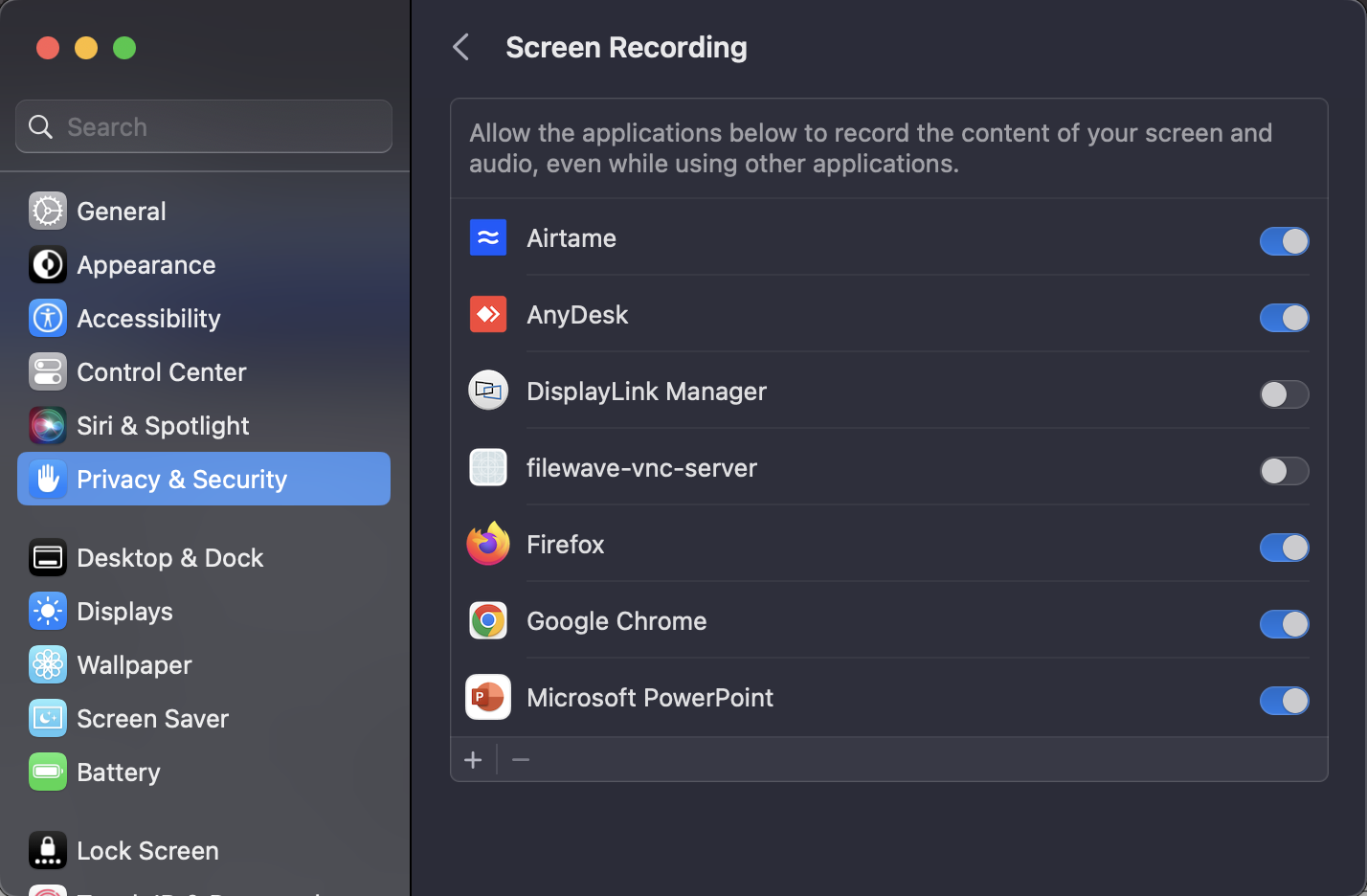Click the Accessibility icon in sidebar
This screenshot has height=896, width=1367.
click(48, 318)
